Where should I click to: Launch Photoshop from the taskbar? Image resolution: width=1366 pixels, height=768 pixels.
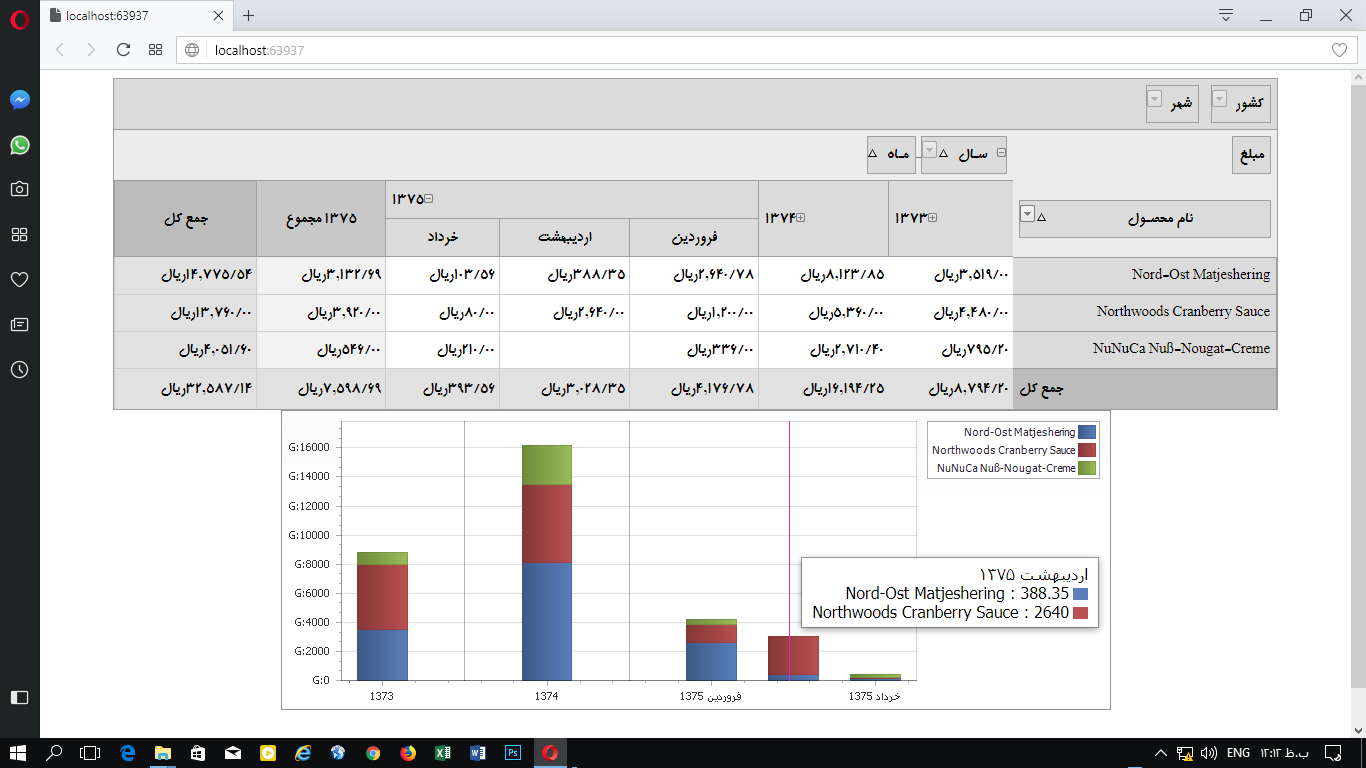pos(511,751)
